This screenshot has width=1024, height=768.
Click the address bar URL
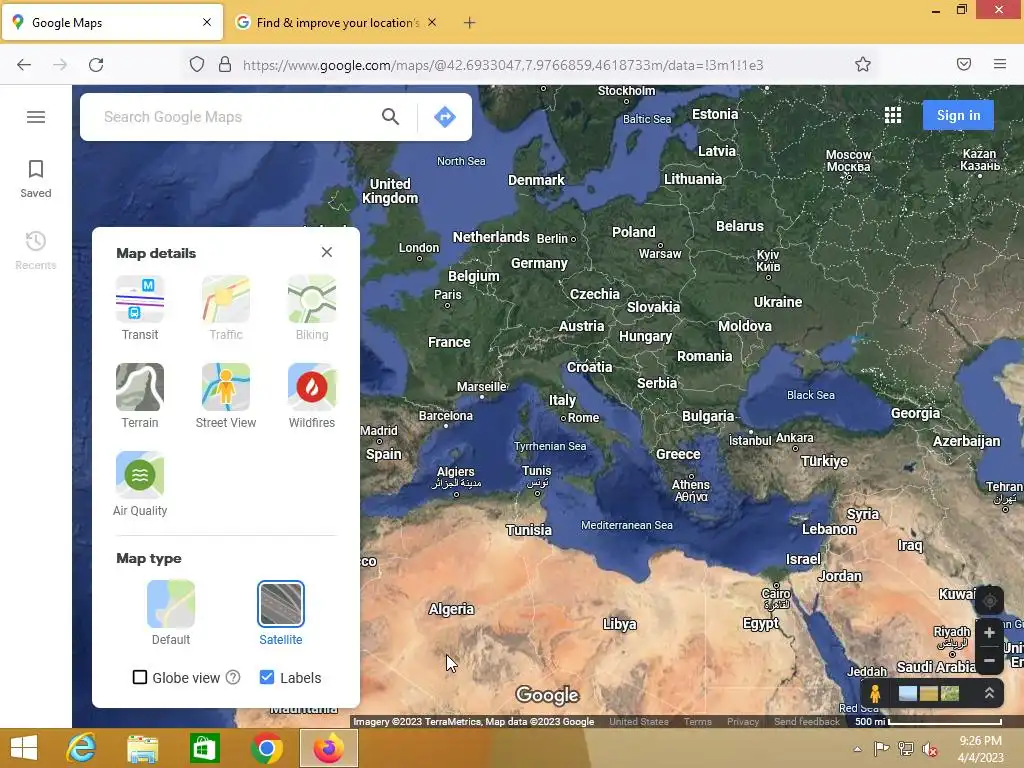click(503, 65)
